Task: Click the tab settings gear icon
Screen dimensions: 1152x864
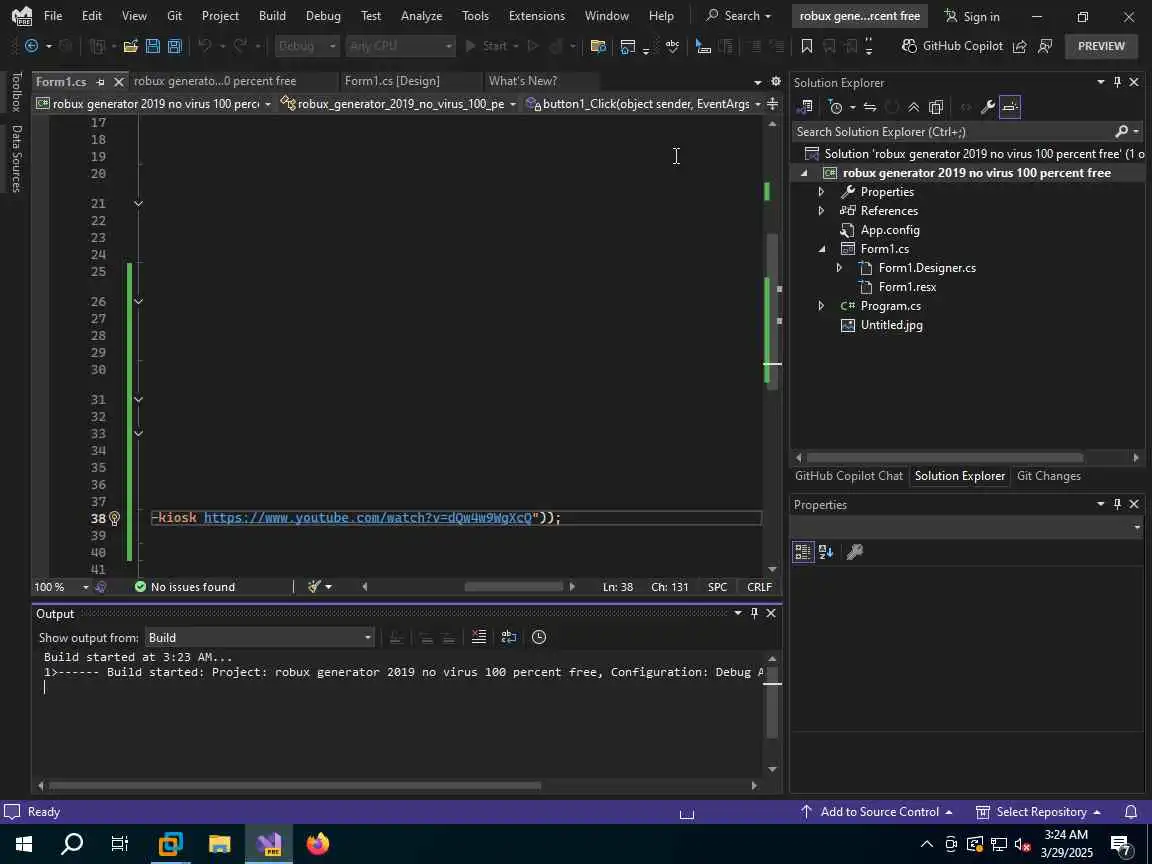Action: point(776,82)
